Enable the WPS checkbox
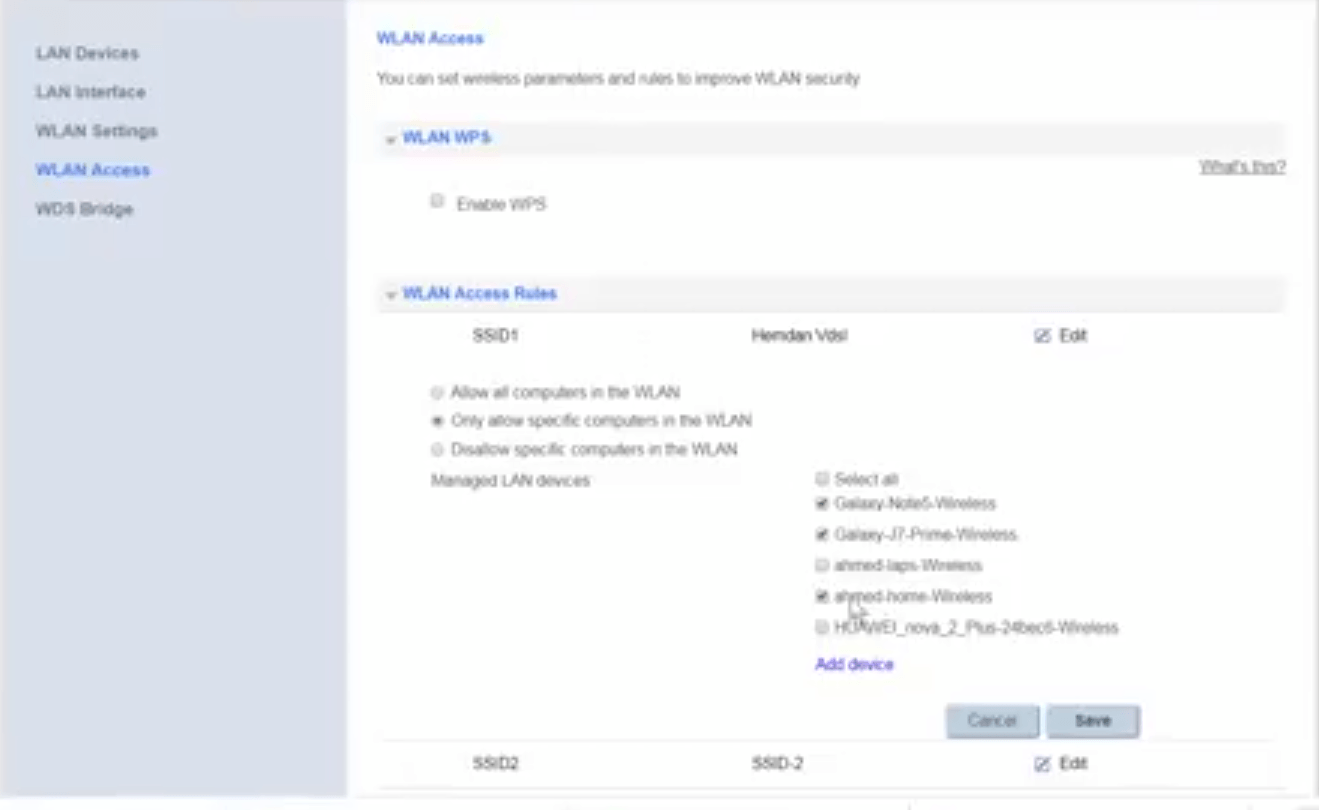This screenshot has width=1319, height=810. tap(437, 202)
